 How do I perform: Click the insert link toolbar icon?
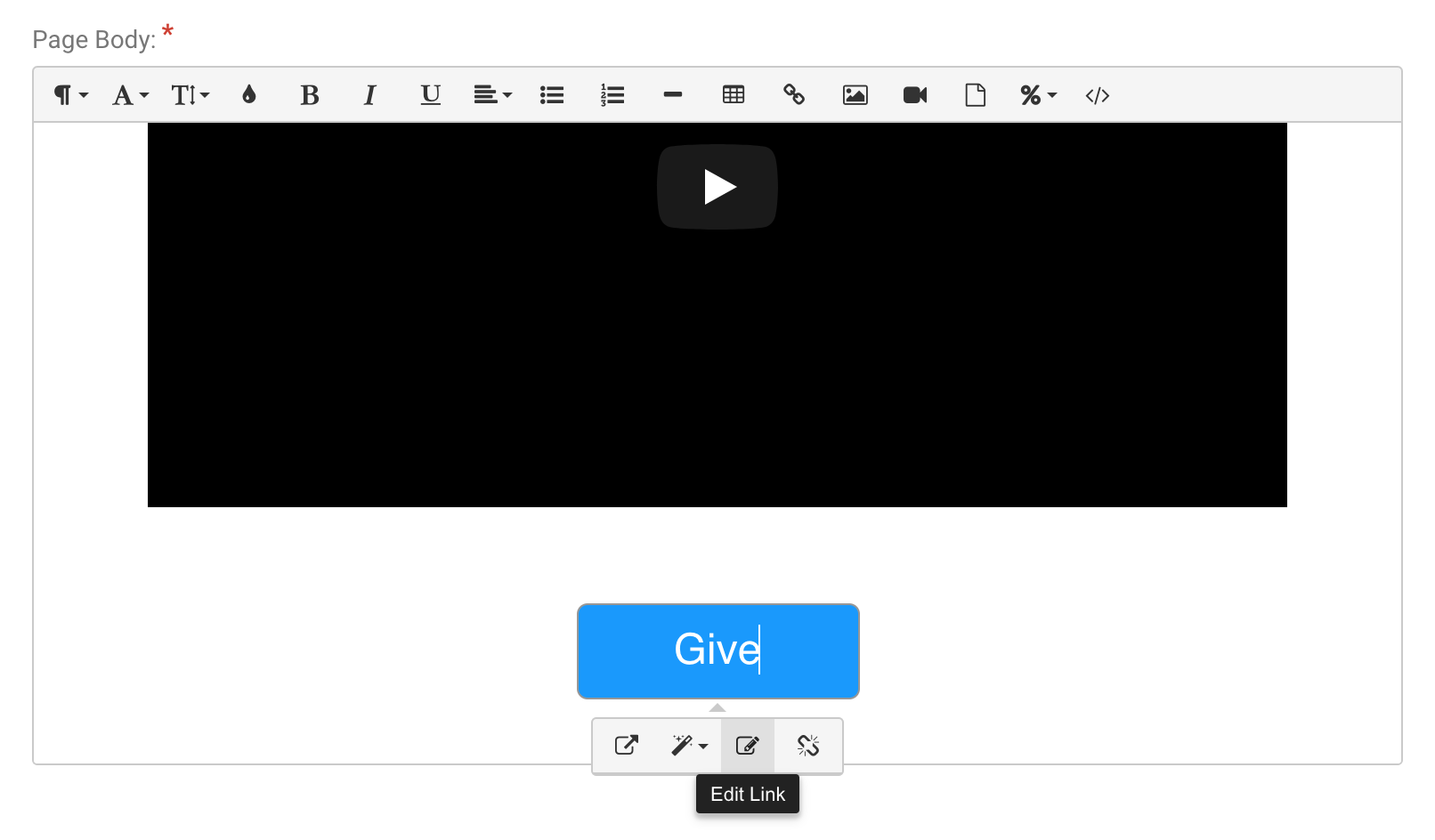794,95
